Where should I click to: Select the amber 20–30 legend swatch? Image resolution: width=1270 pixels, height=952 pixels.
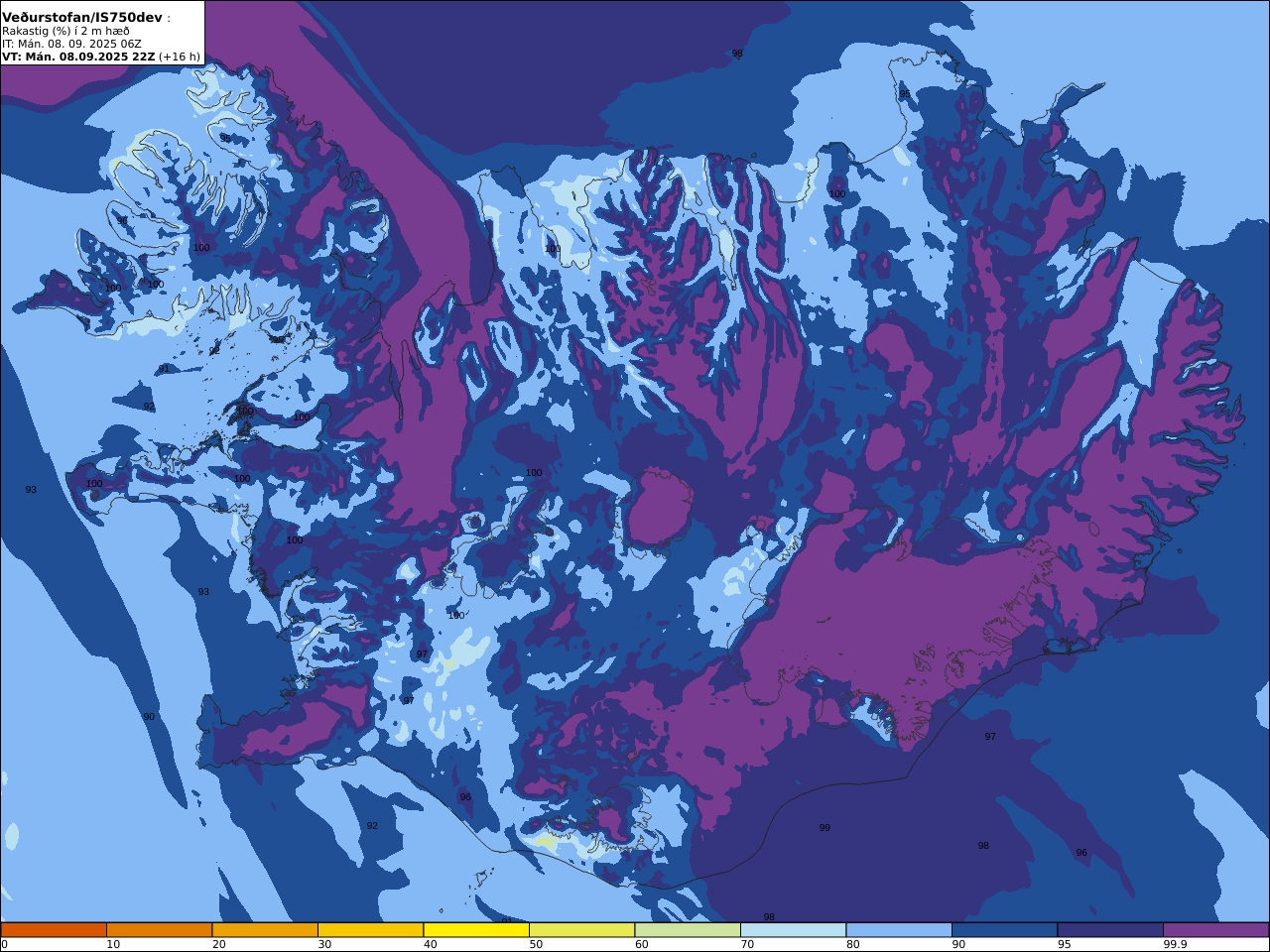tap(265, 930)
